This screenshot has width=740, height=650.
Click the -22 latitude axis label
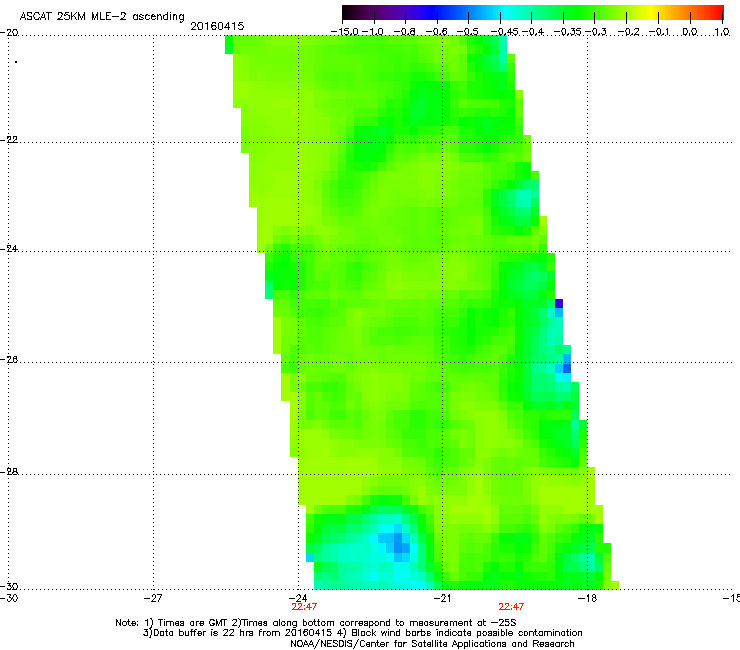(x=9, y=140)
